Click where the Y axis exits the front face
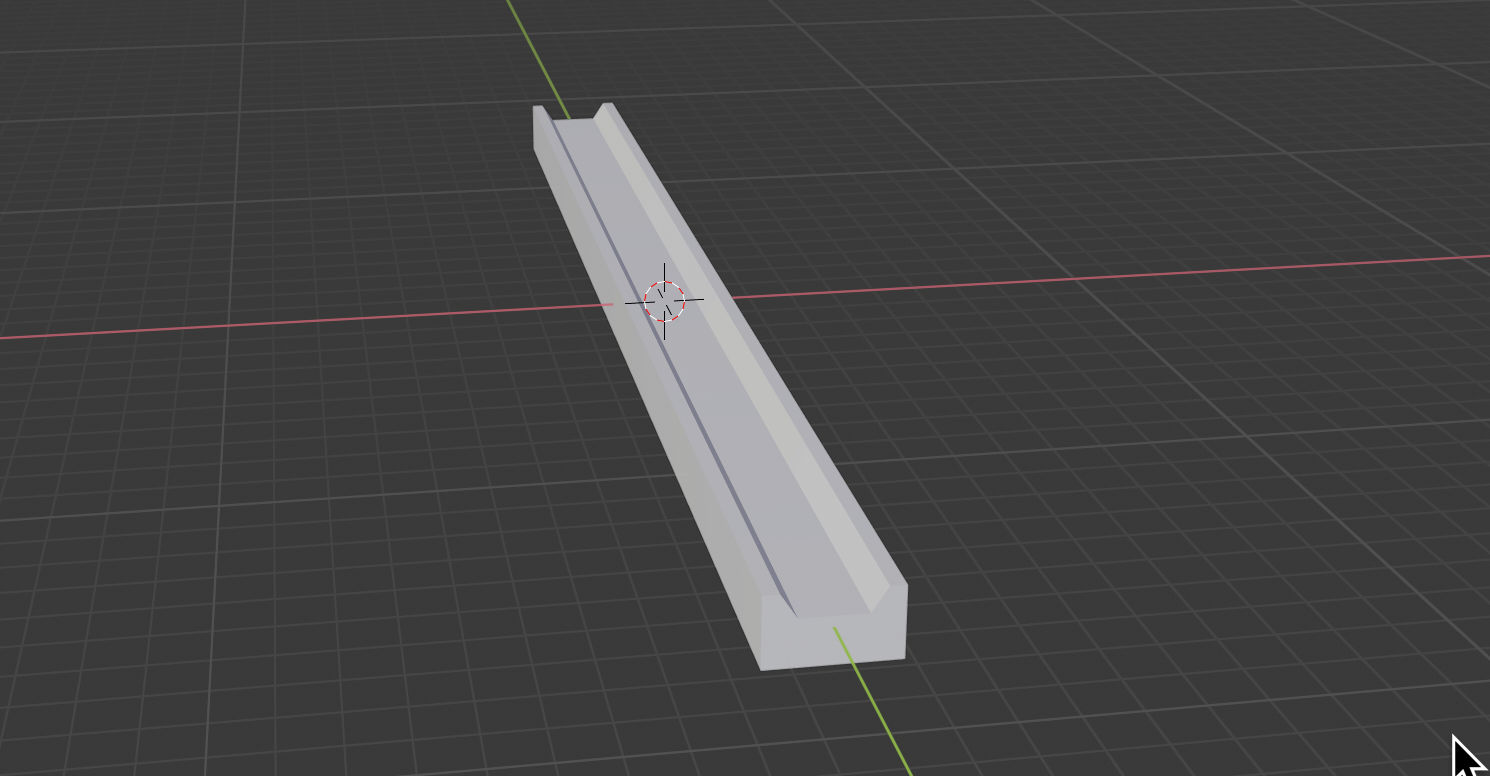Image resolution: width=1490 pixels, height=776 pixels. coord(835,628)
